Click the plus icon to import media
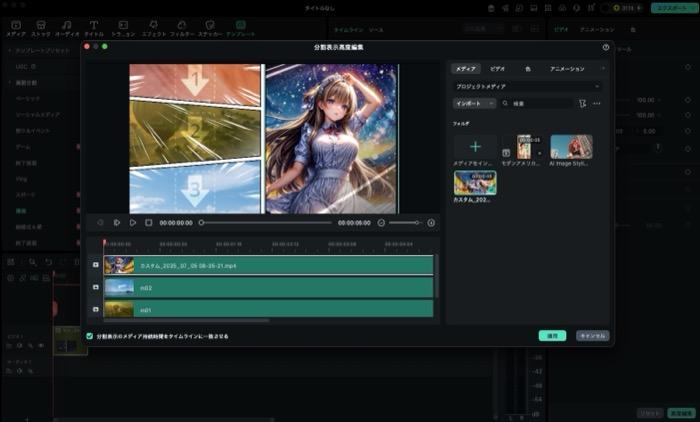The height and width of the screenshot is (422, 700). coord(475,146)
